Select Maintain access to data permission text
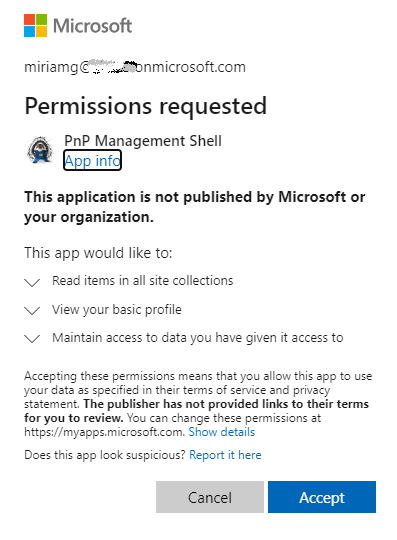The width and height of the screenshot is (397, 540). click(x=198, y=338)
